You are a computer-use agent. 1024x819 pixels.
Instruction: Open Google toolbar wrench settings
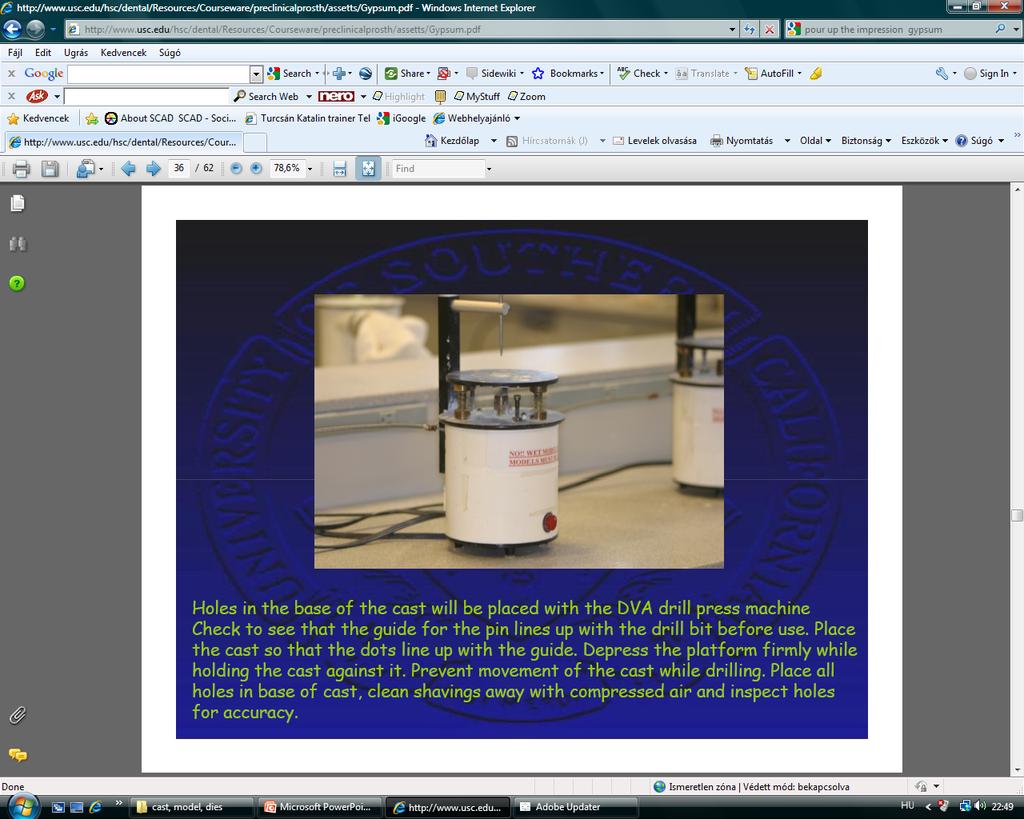pos(942,74)
